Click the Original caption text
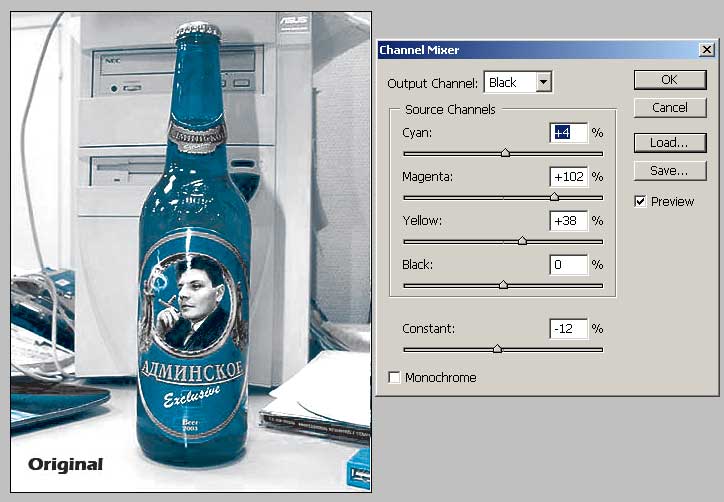The image size is (724, 502). (x=66, y=465)
